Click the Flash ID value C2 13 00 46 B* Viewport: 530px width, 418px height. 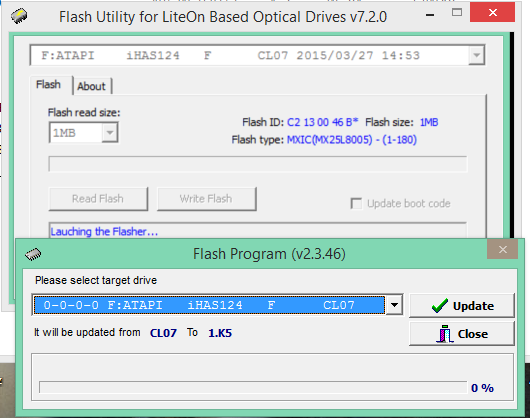(x=322, y=122)
